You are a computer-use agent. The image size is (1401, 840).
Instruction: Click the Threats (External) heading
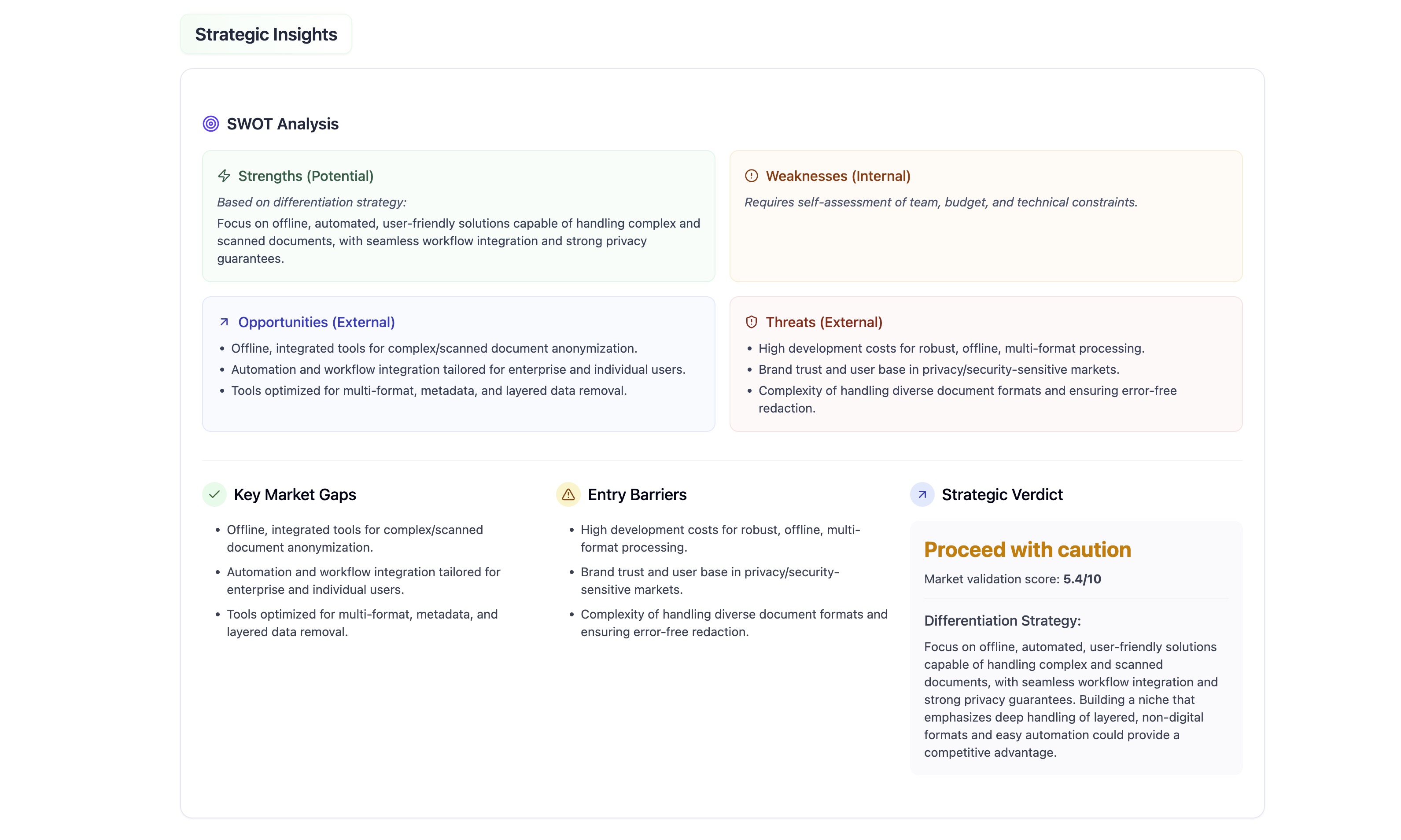coord(824,322)
